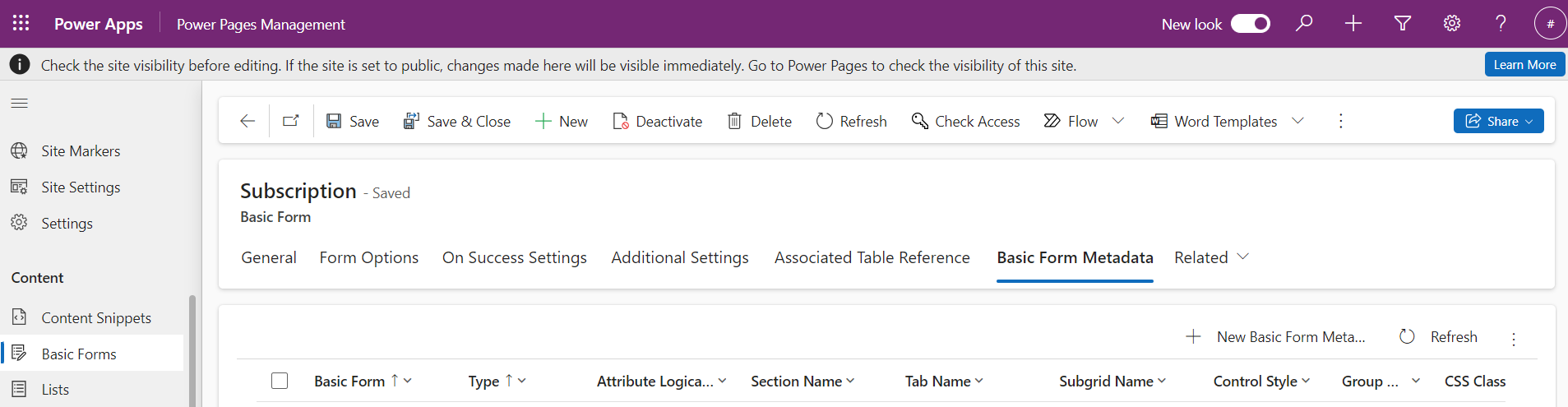This screenshot has height=407, width=1568.
Task: Open the settings gear in header
Action: 1452,23
